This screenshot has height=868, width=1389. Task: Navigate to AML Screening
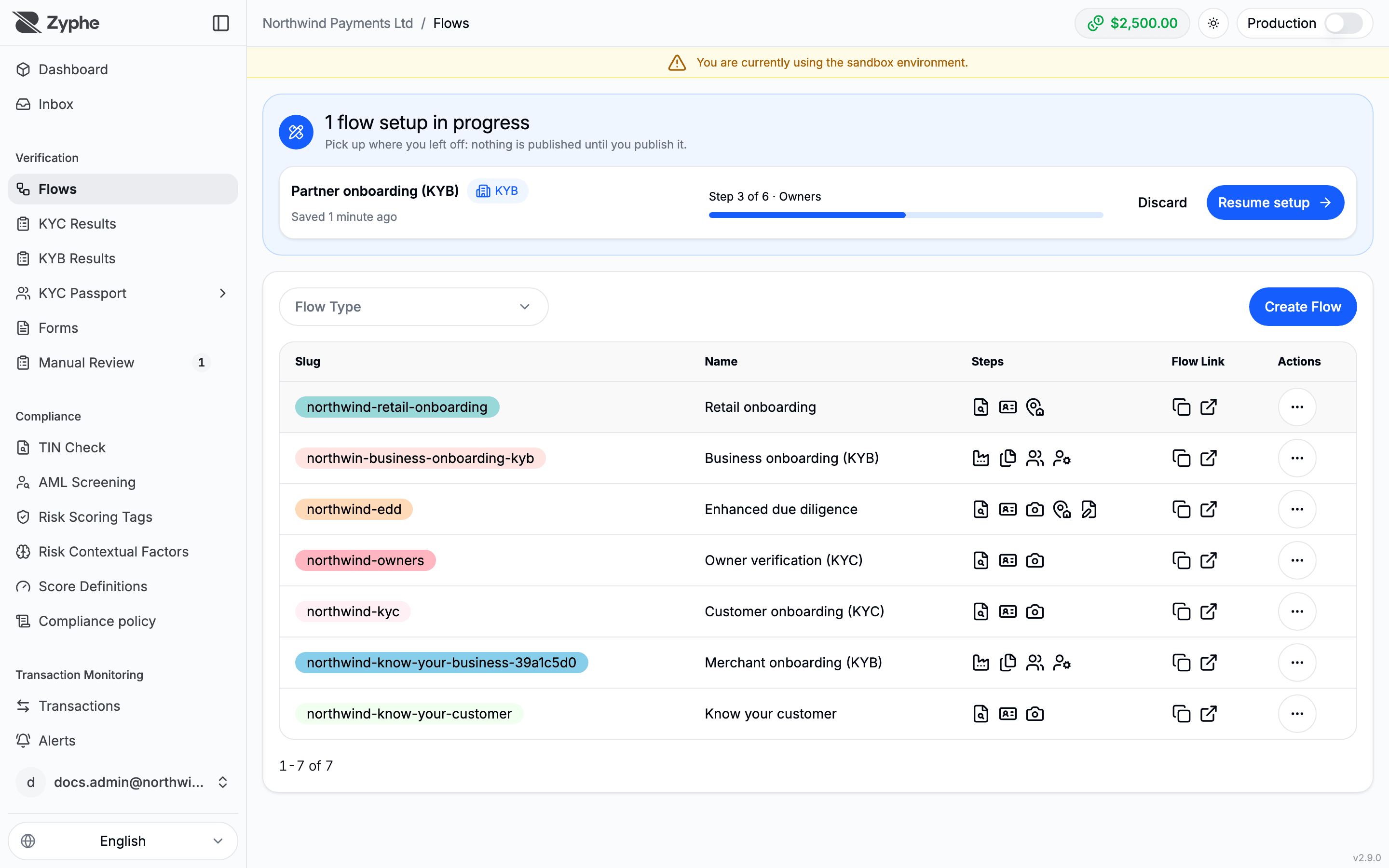(123, 482)
